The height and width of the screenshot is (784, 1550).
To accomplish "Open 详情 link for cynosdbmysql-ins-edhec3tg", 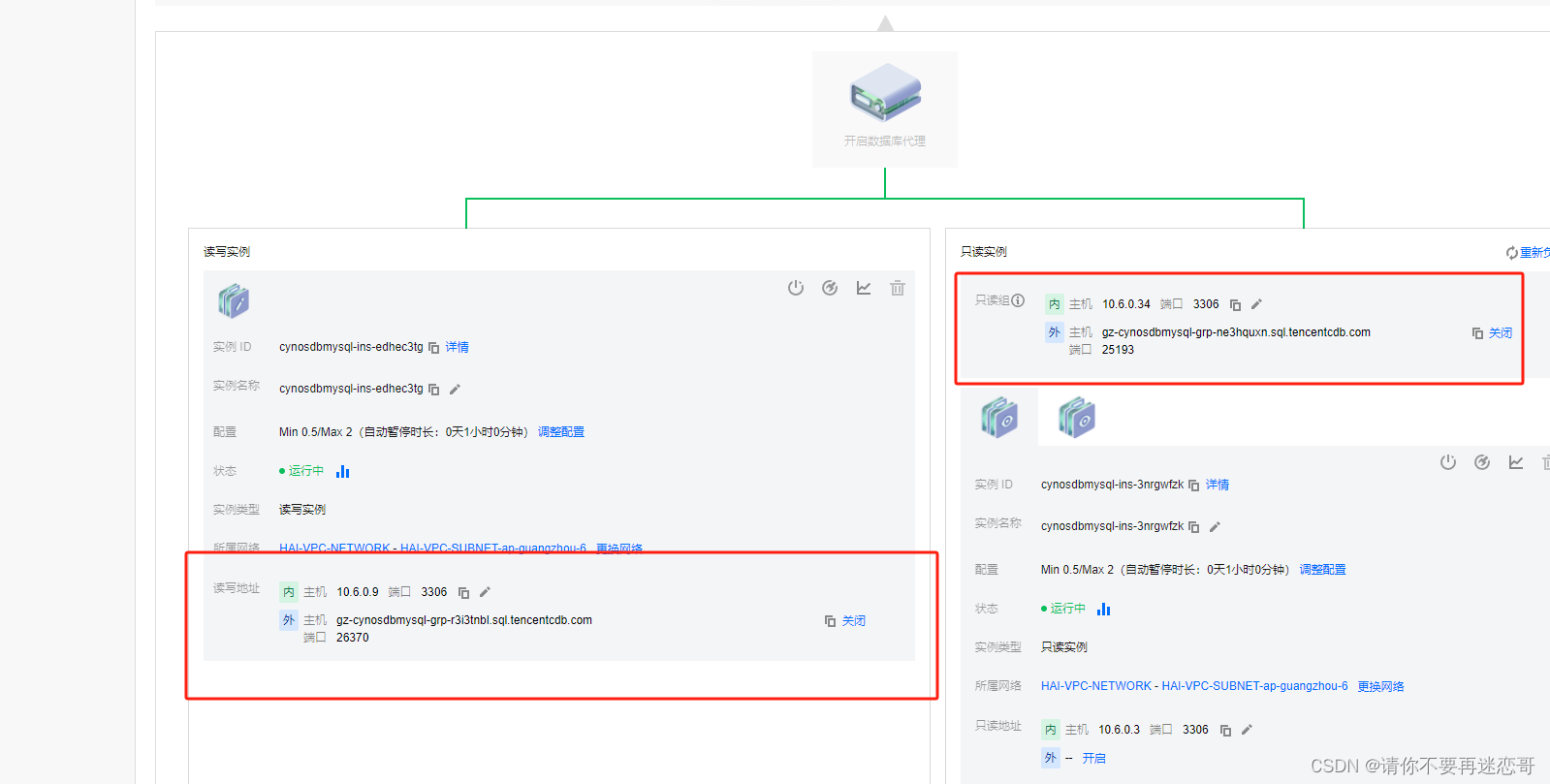I will (x=458, y=347).
